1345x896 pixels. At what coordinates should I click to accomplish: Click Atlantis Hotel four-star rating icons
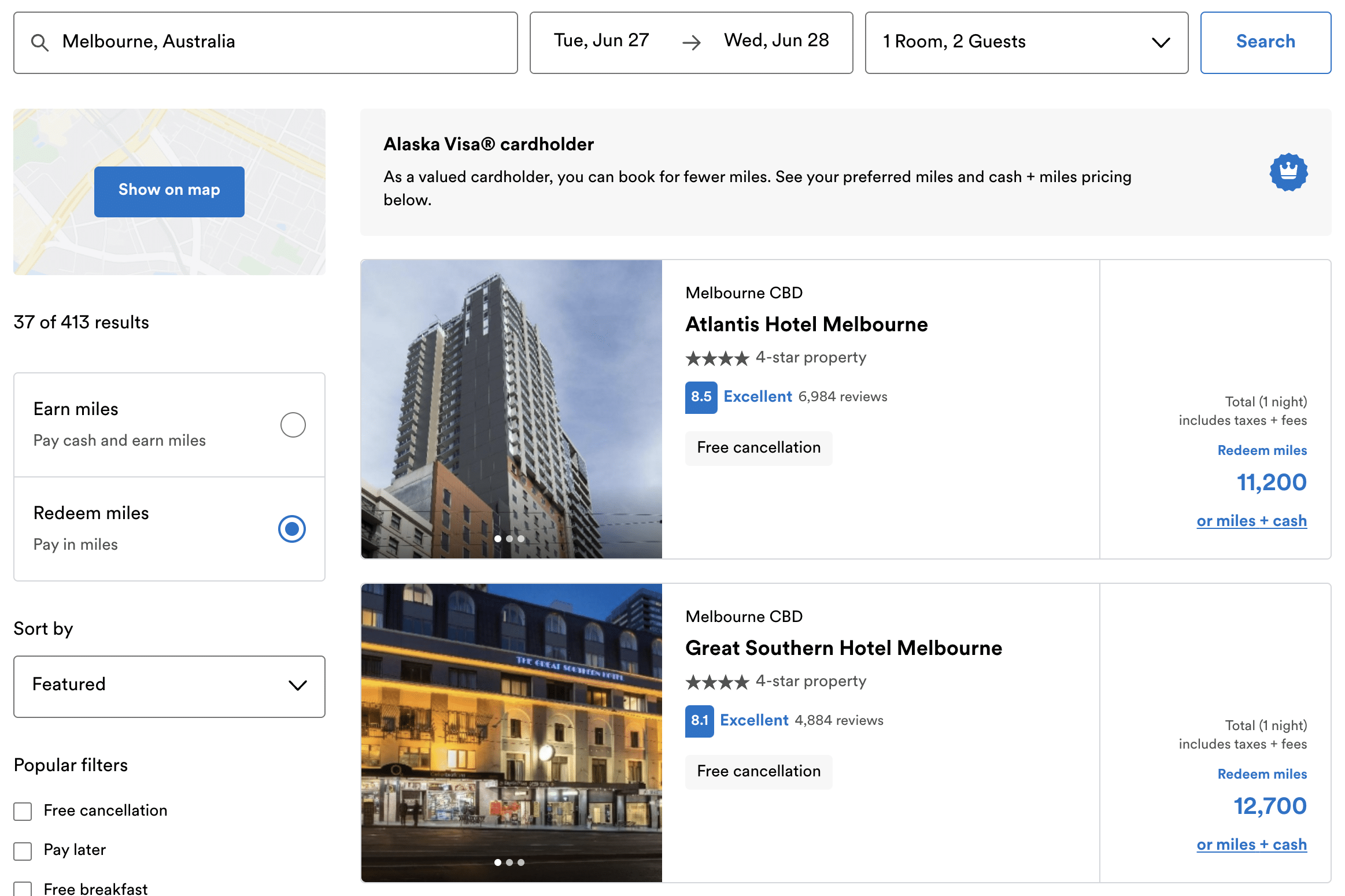(x=717, y=358)
